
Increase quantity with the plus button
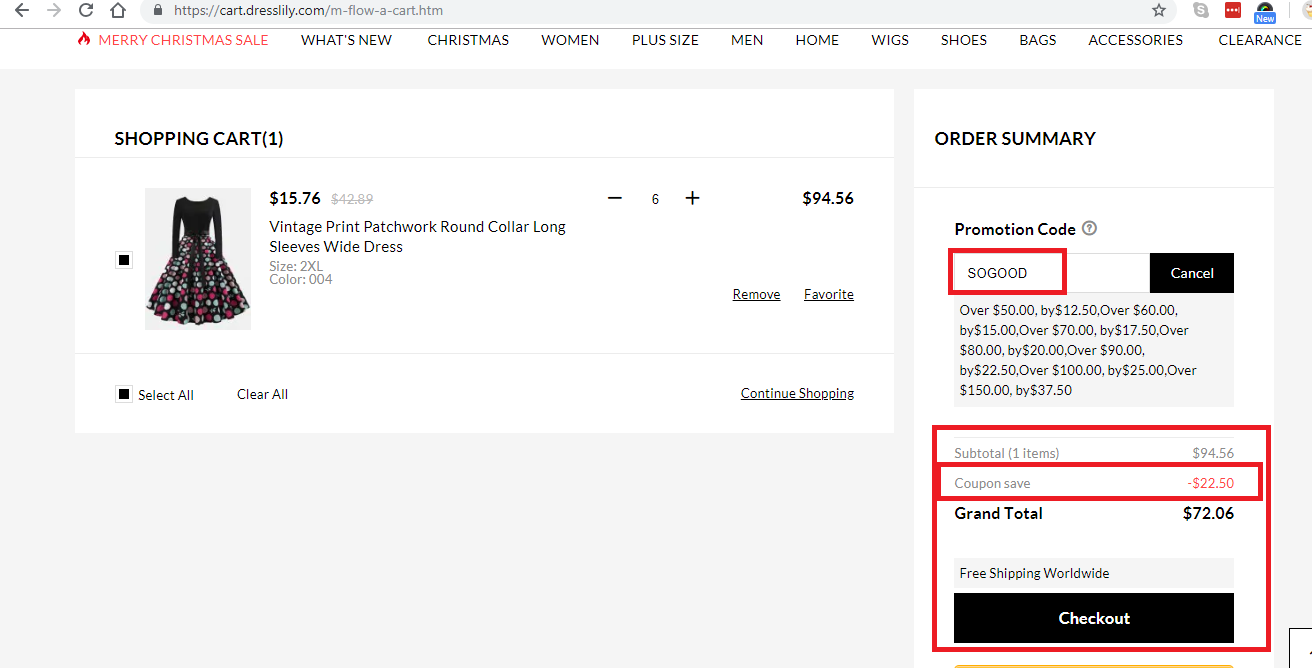pyautogui.click(x=692, y=198)
